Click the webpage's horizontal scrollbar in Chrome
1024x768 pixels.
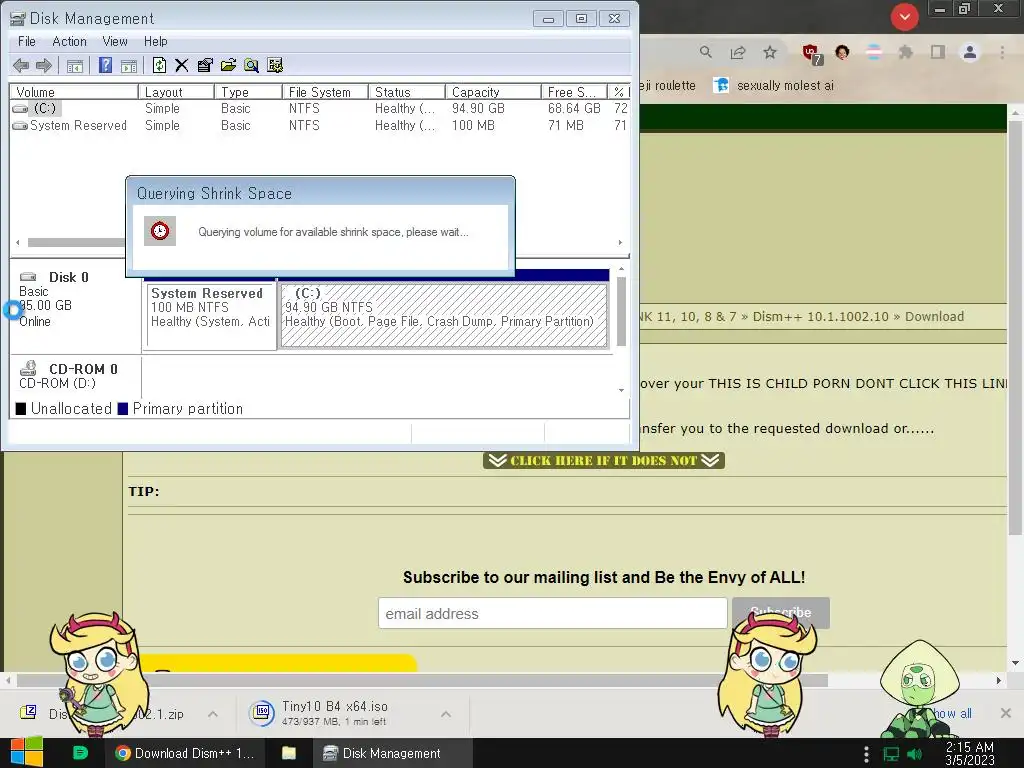pos(422,680)
